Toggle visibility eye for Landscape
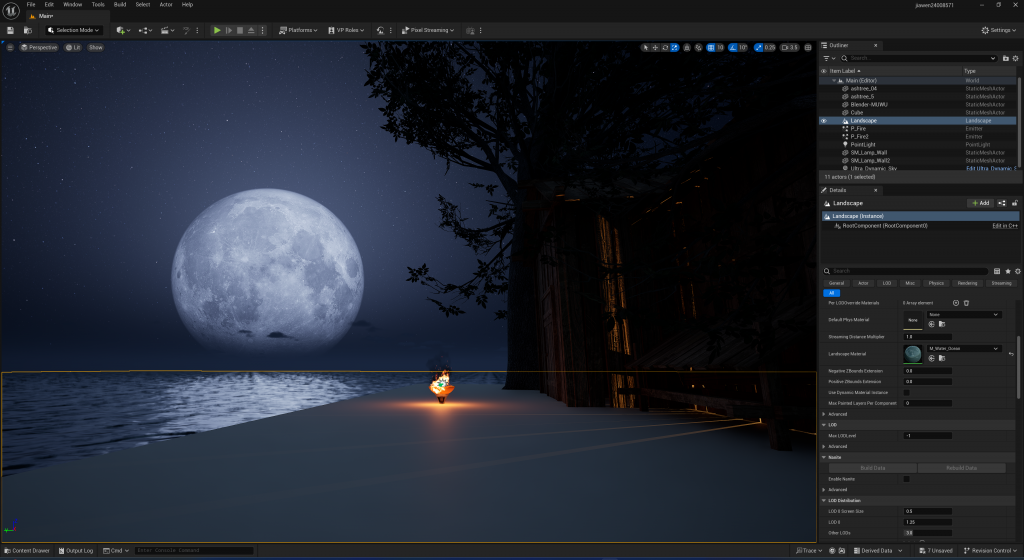This screenshot has width=1024, height=560. pos(824,120)
